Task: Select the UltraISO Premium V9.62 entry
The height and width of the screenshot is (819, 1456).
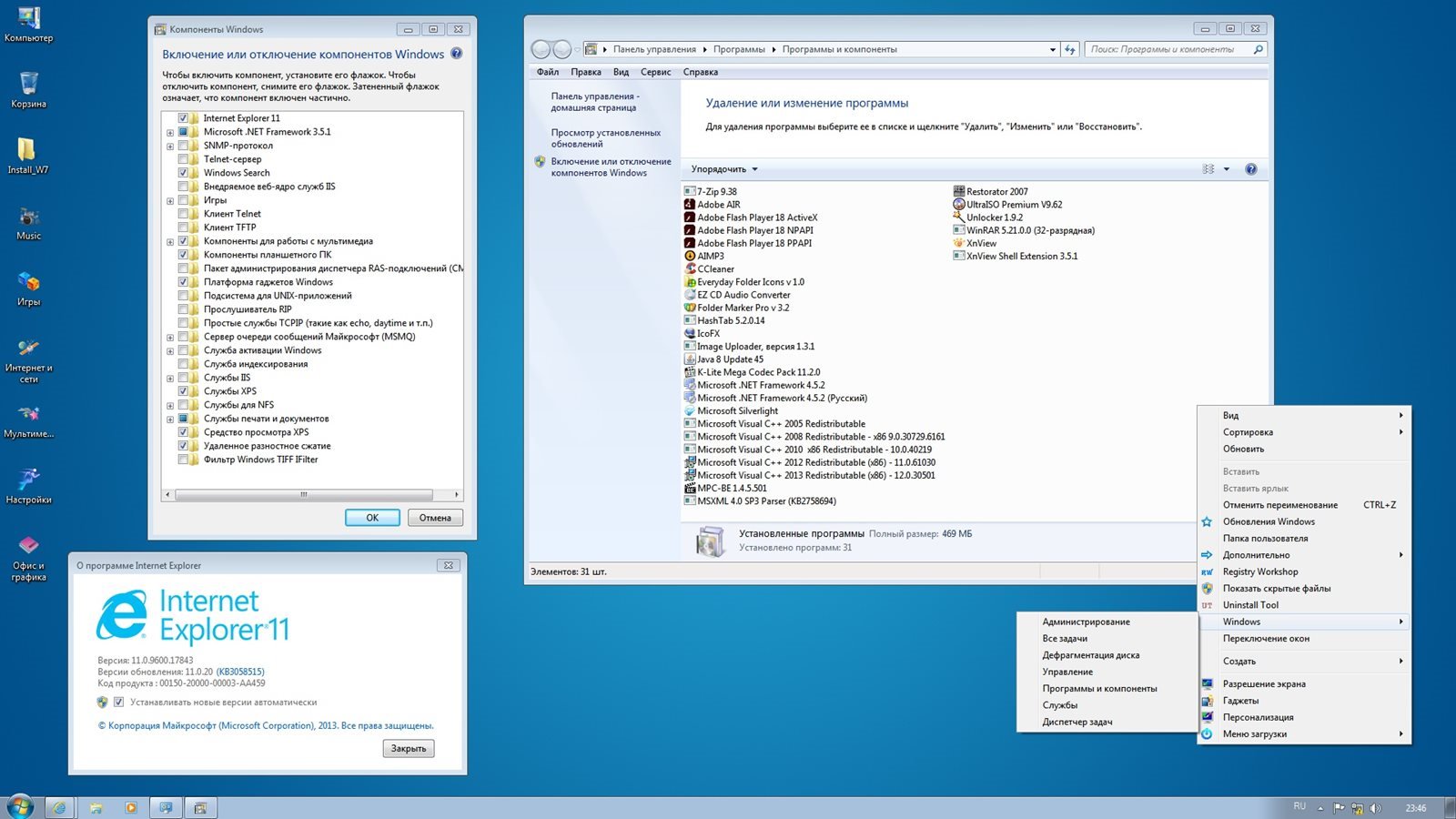Action: (x=1007, y=205)
